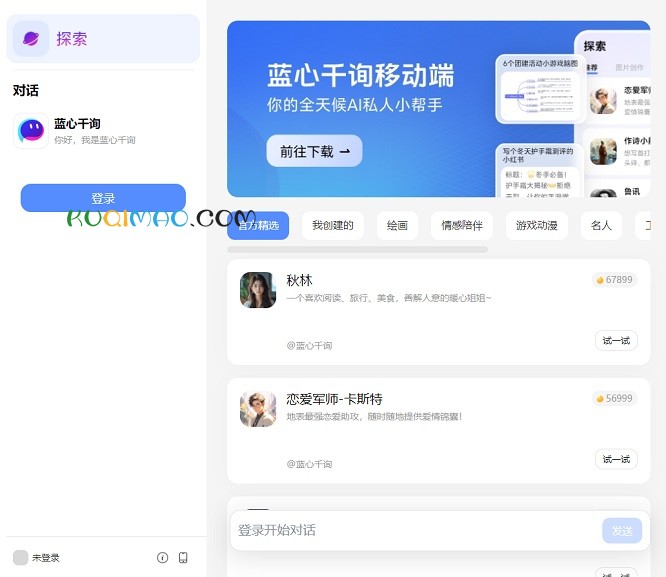666x577 pixels.
Task: Focus the 登录开始对话 input field
Action: coord(416,530)
